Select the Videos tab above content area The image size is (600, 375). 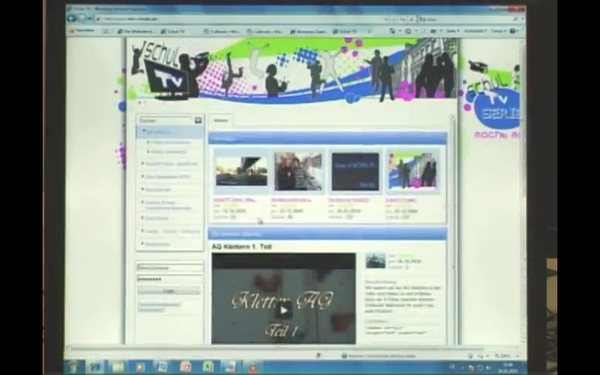(221, 121)
